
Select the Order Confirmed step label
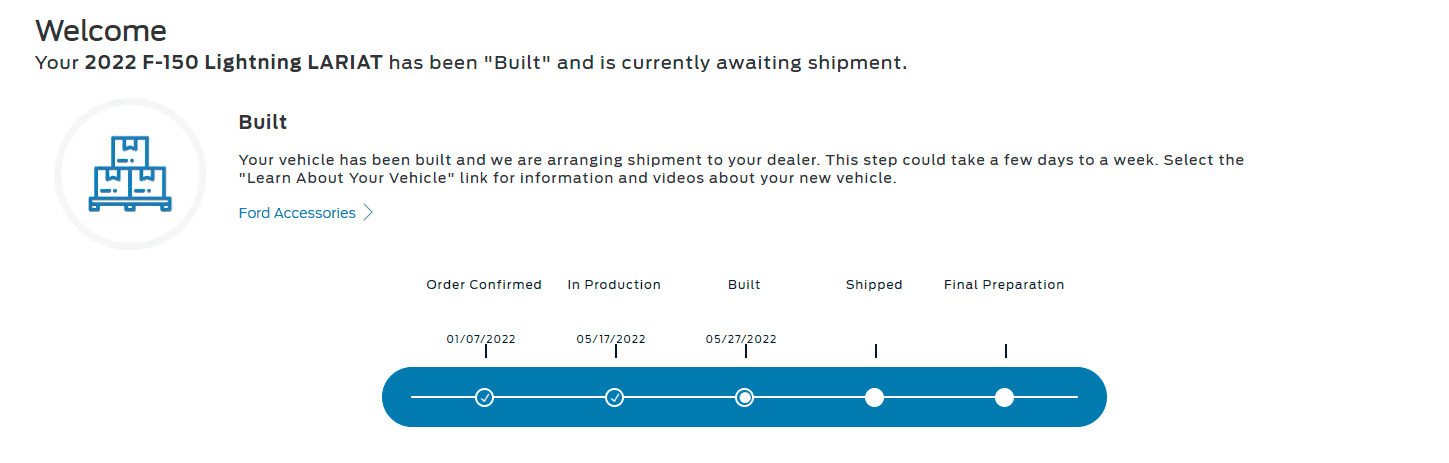484,285
